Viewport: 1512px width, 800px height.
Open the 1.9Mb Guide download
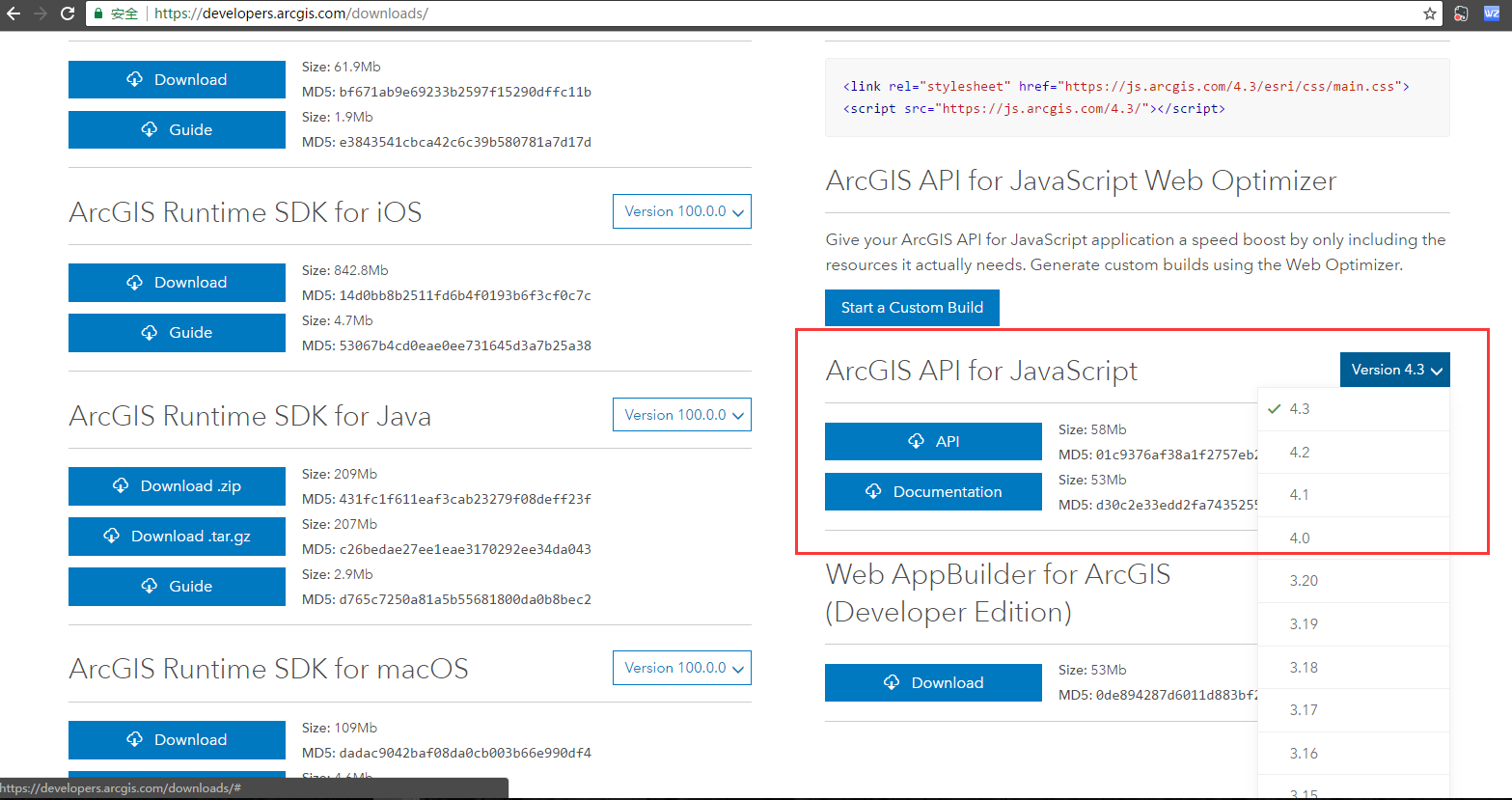pyautogui.click(x=177, y=129)
